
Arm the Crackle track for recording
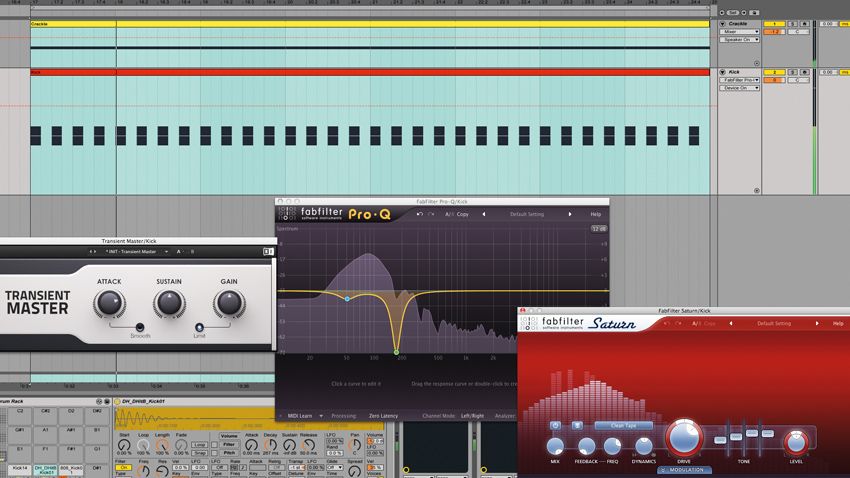point(804,24)
